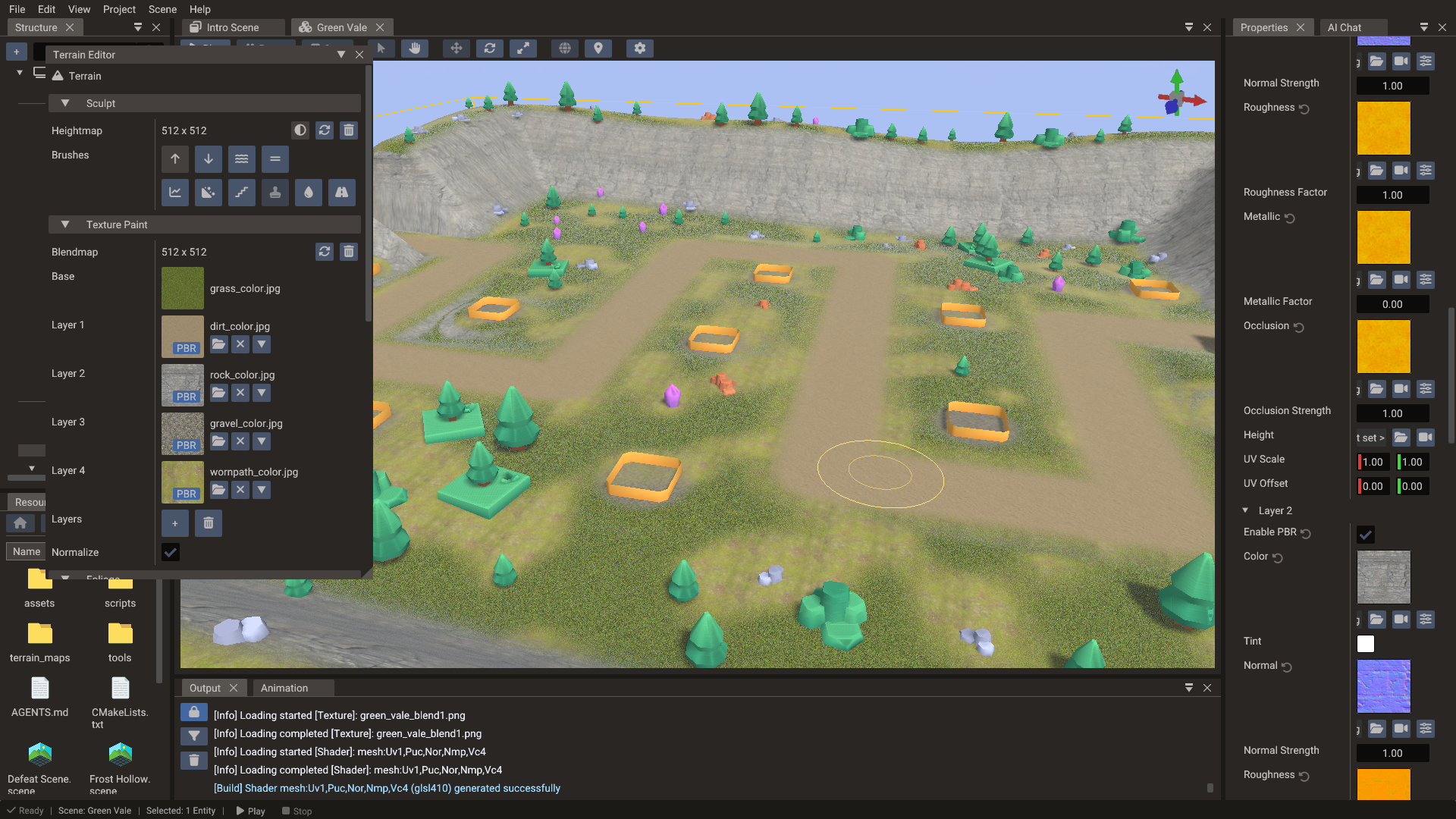
Task: Toggle the PBR badge on dirt_color.jpg layer
Action: pos(187,348)
